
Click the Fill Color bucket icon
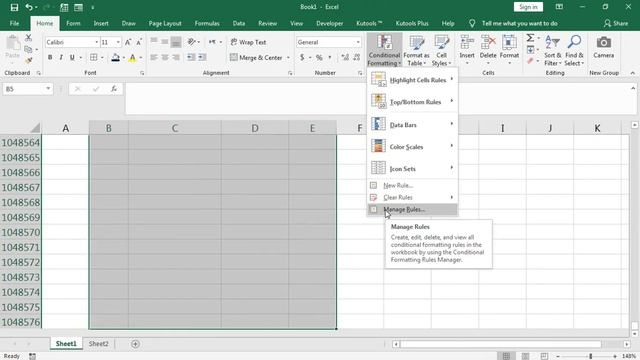[116, 58]
